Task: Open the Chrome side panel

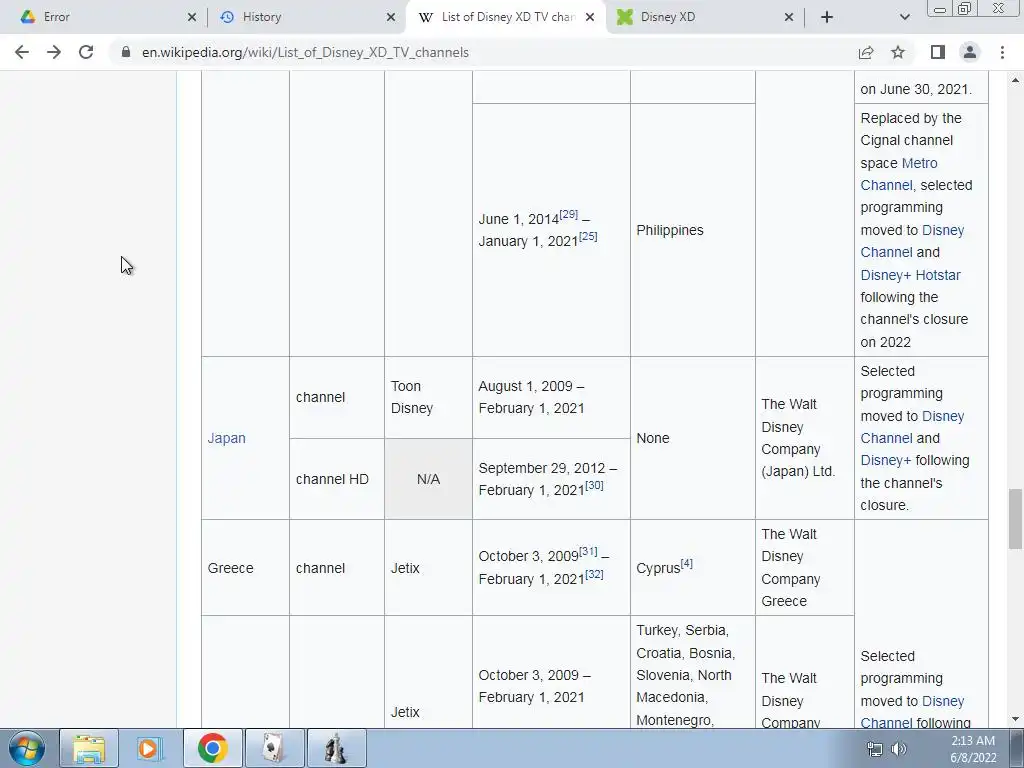Action: [938, 52]
